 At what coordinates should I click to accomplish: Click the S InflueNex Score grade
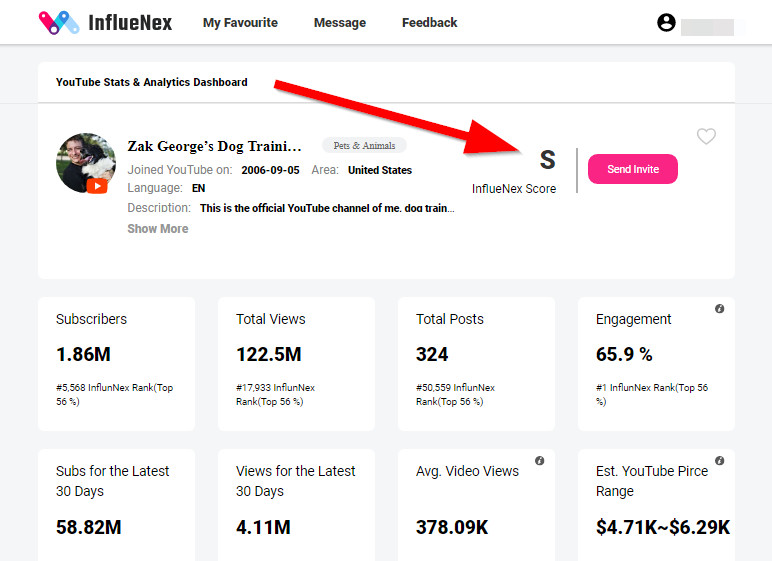547,160
